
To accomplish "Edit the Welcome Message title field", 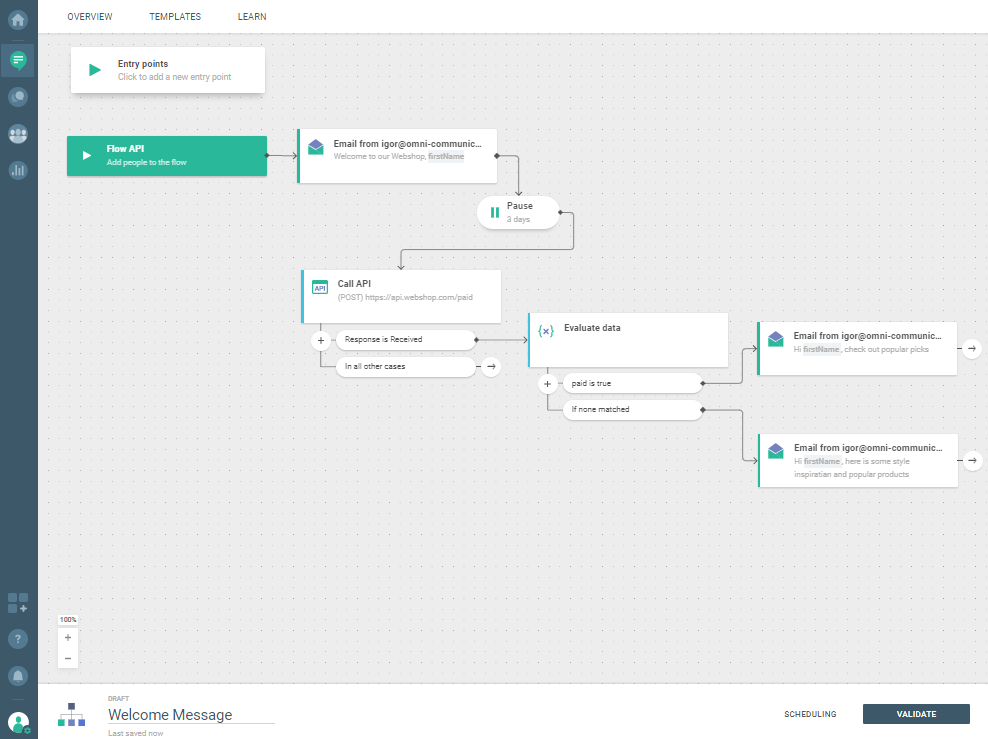I will [190, 715].
